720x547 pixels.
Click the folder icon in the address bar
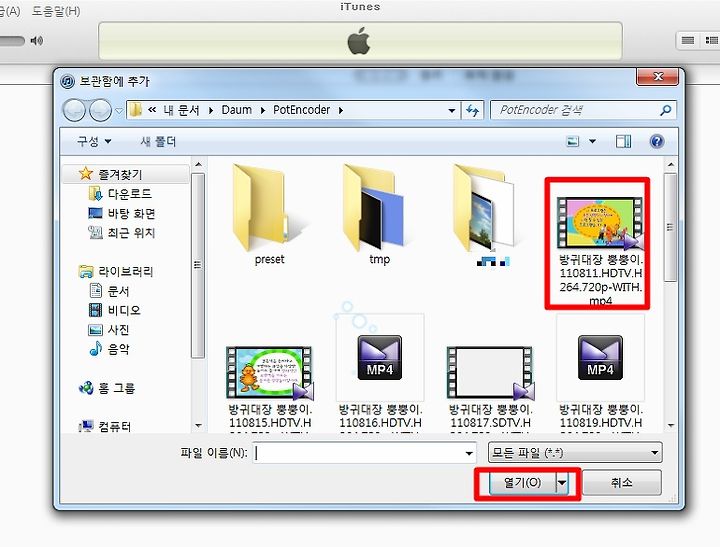click(x=135, y=110)
